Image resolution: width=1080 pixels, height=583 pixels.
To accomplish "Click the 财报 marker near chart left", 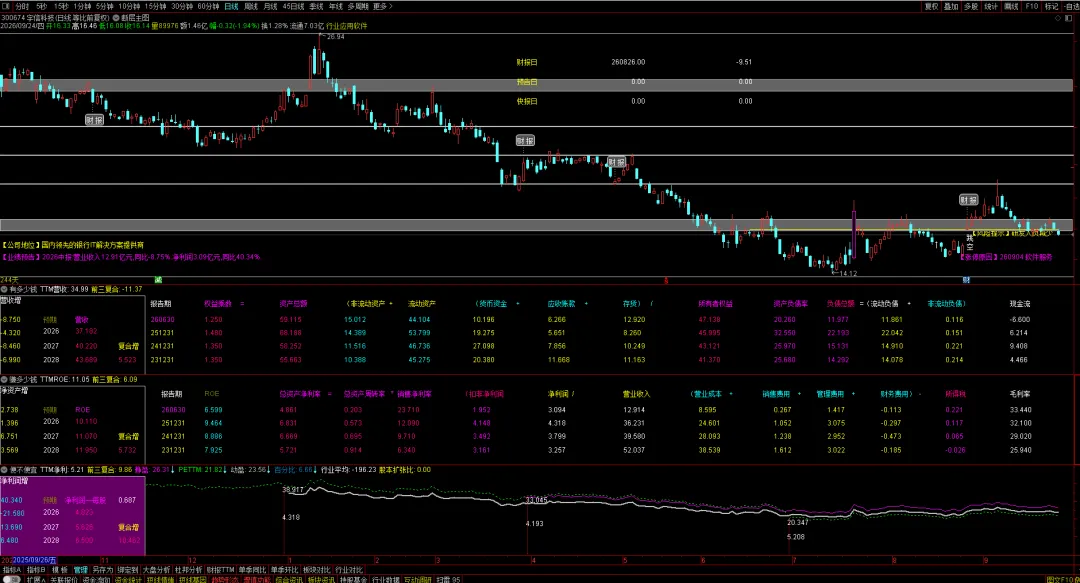I will pos(94,120).
